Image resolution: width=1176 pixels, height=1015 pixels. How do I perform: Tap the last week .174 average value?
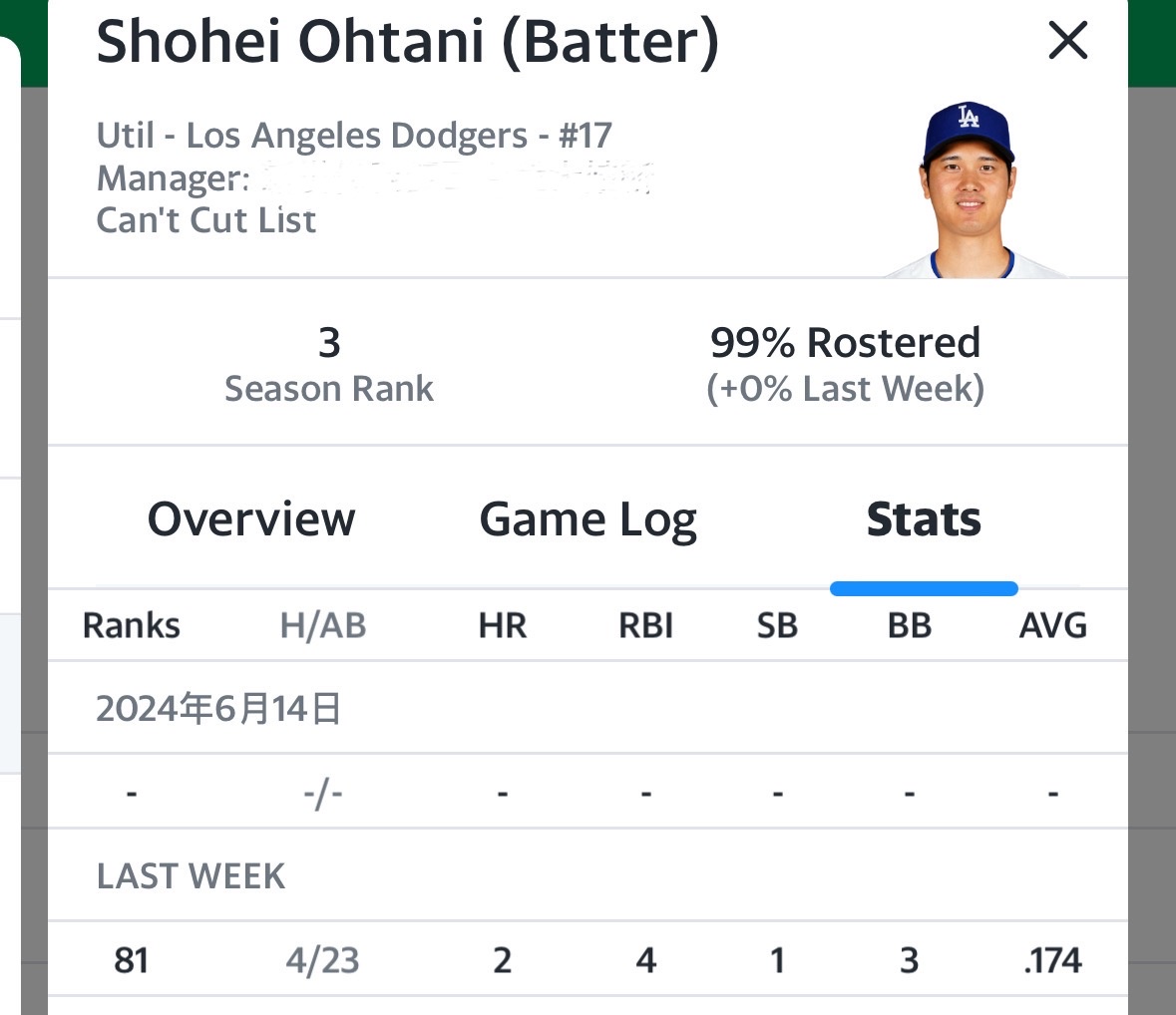click(1053, 960)
